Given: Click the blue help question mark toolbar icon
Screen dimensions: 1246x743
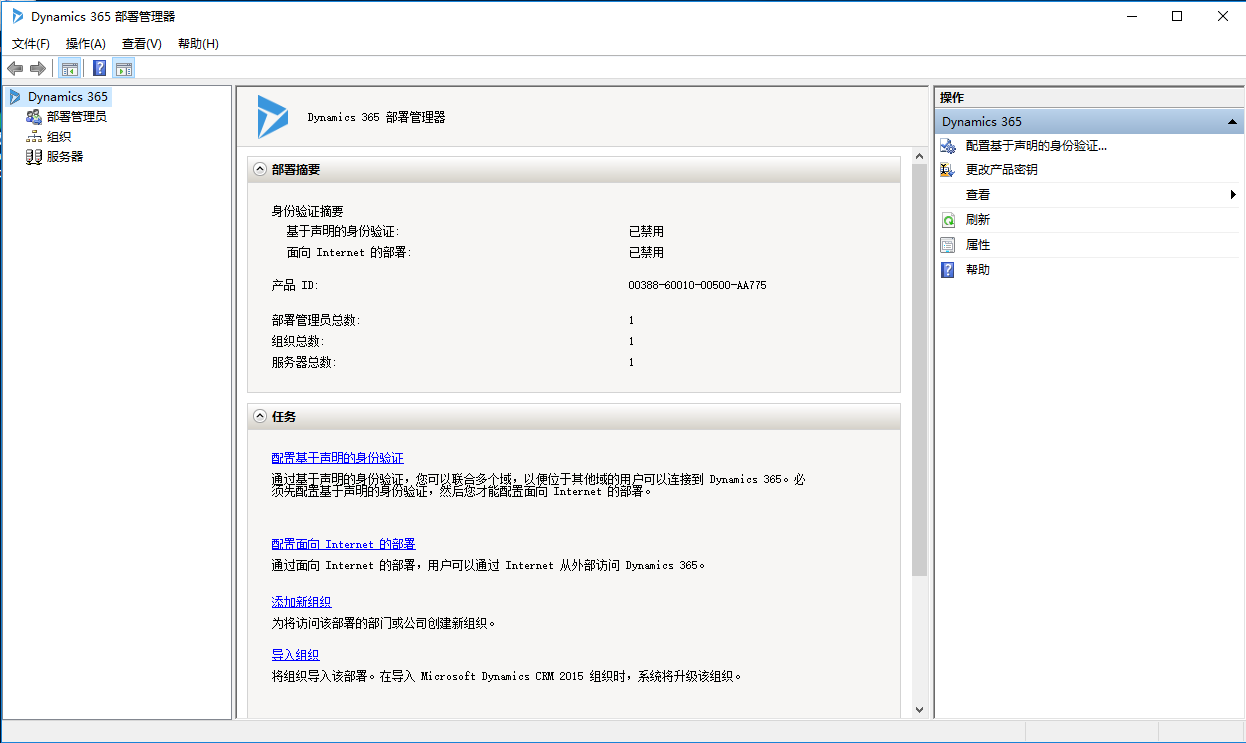Looking at the screenshot, I should tap(99, 68).
